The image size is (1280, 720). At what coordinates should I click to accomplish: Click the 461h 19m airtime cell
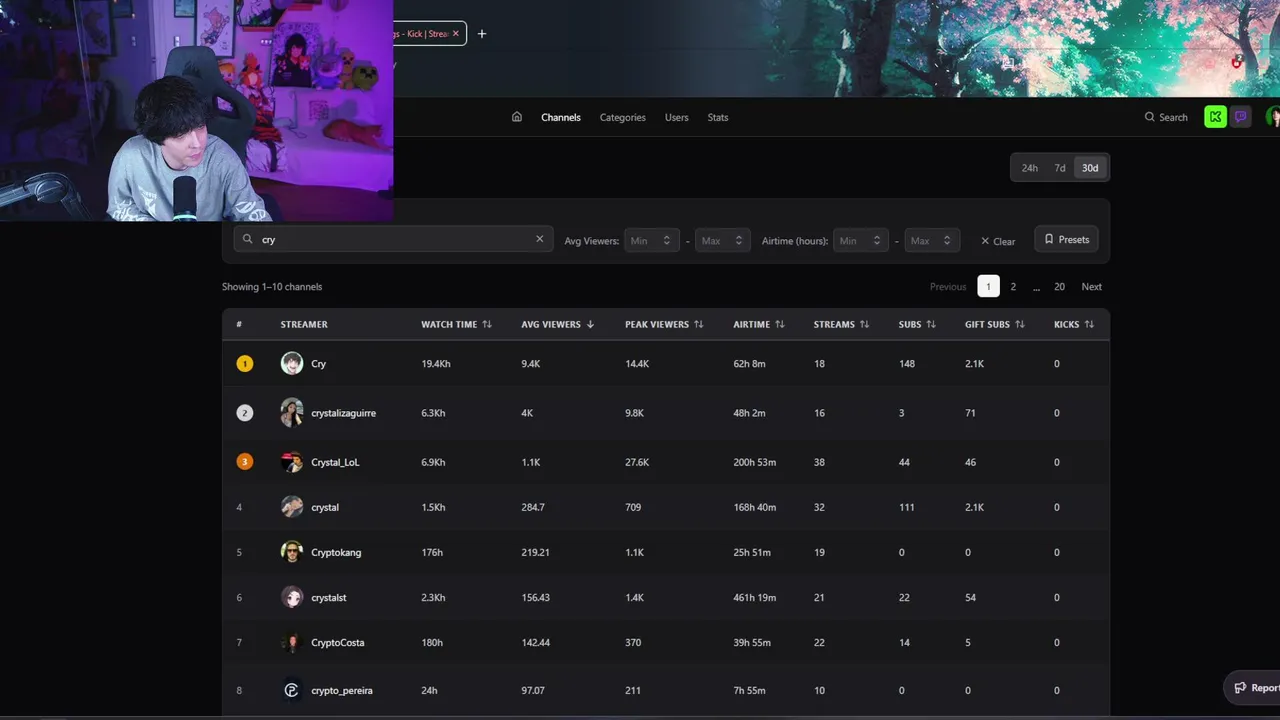tap(754, 597)
